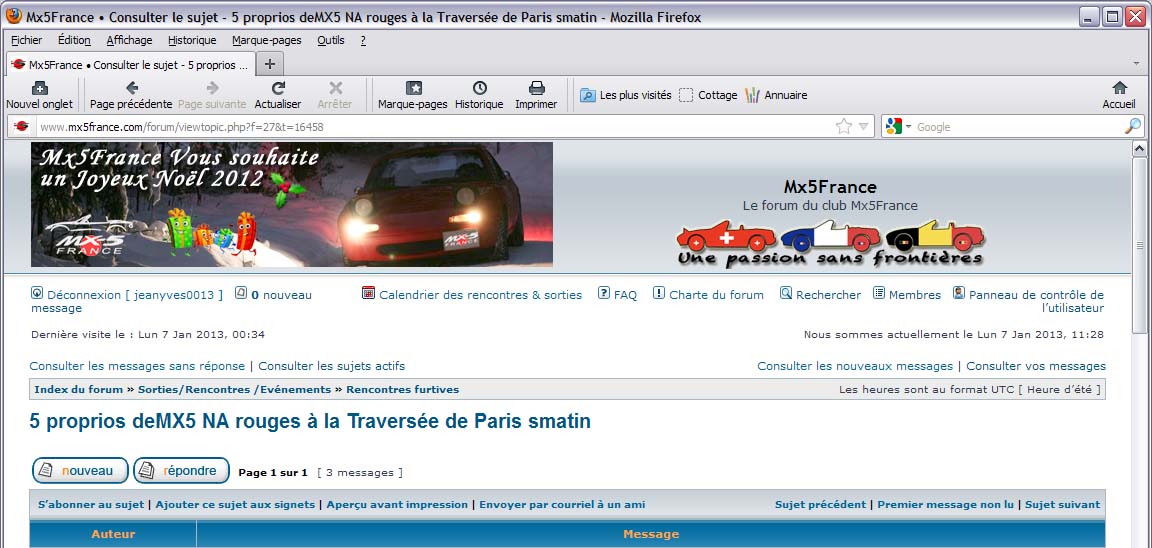
Task: Click the Une passion sans frontières cars logo
Action: (830, 243)
